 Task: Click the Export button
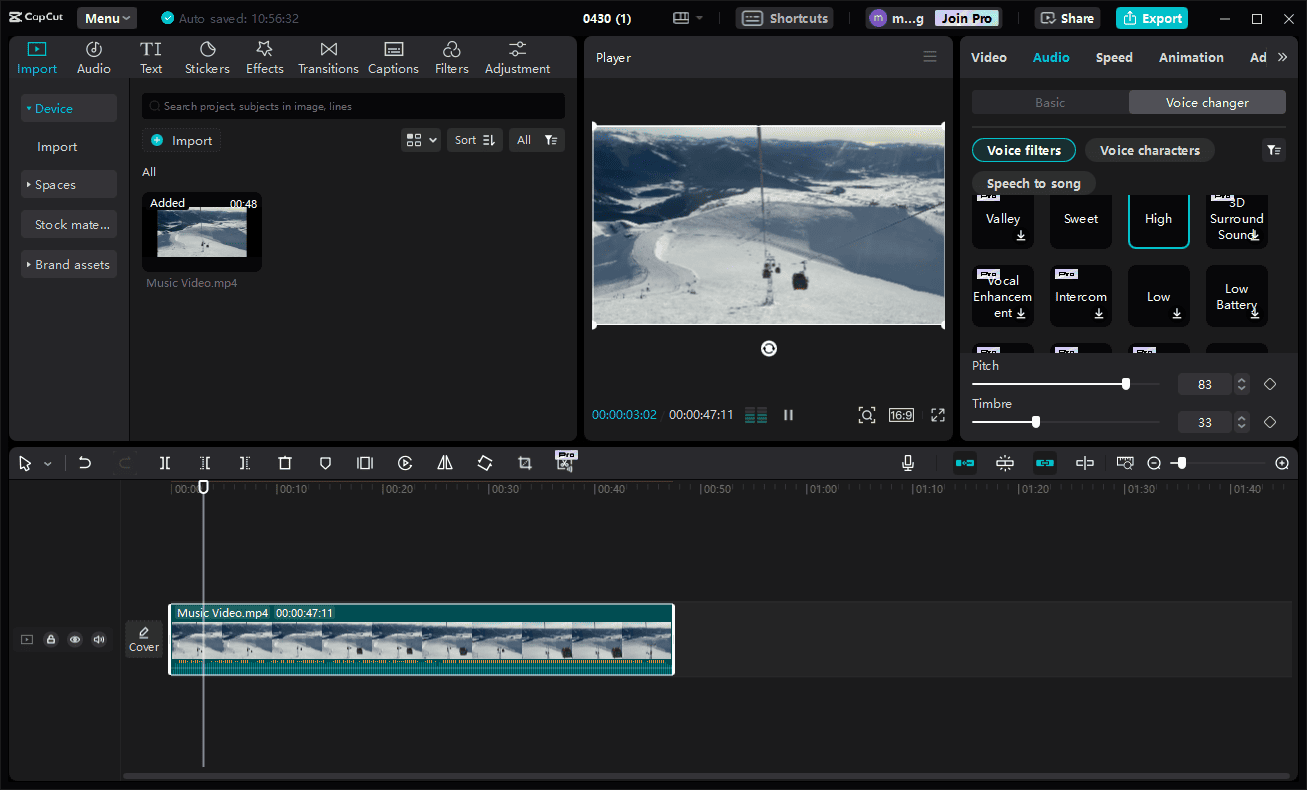point(1152,18)
